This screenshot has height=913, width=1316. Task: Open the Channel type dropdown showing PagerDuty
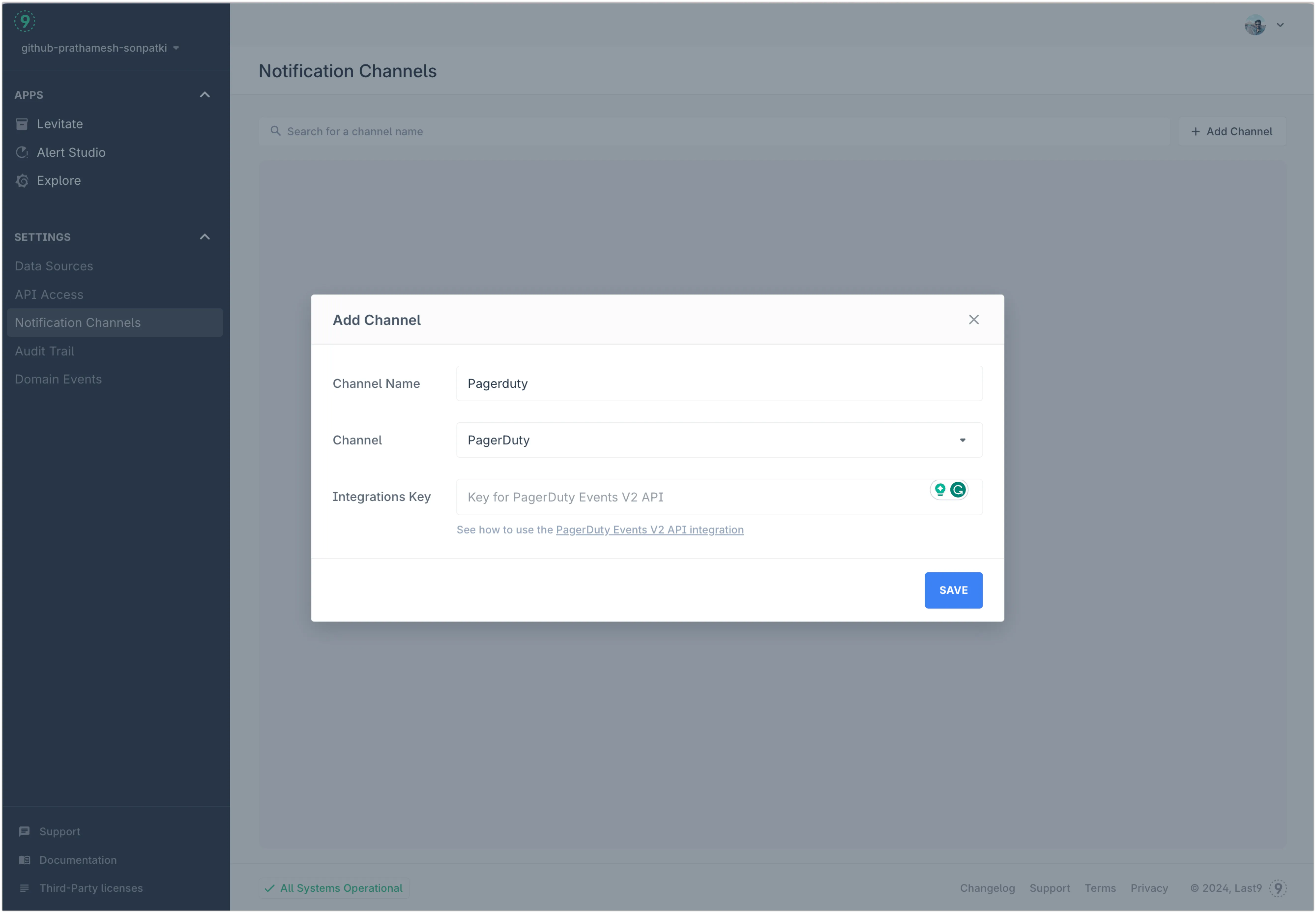coord(719,440)
